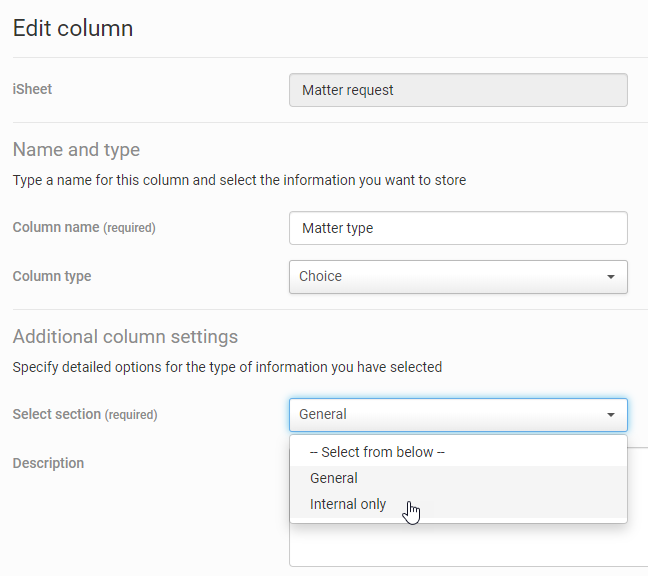The image size is (648, 576).
Task: Click the Additional column settings heading
Action: [x=125, y=336]
